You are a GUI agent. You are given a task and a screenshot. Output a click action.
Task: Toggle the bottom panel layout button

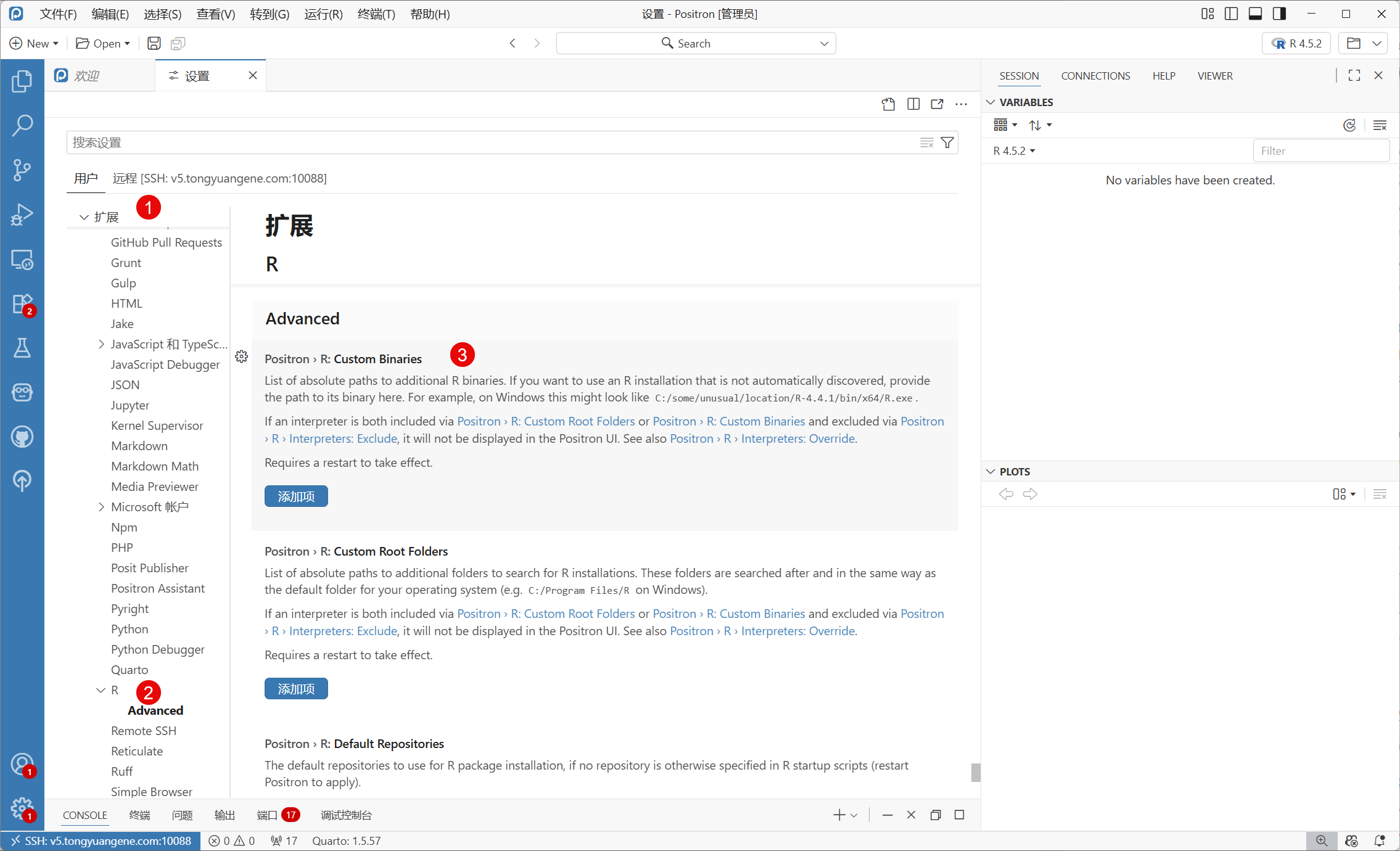[x=1255, y=14]
